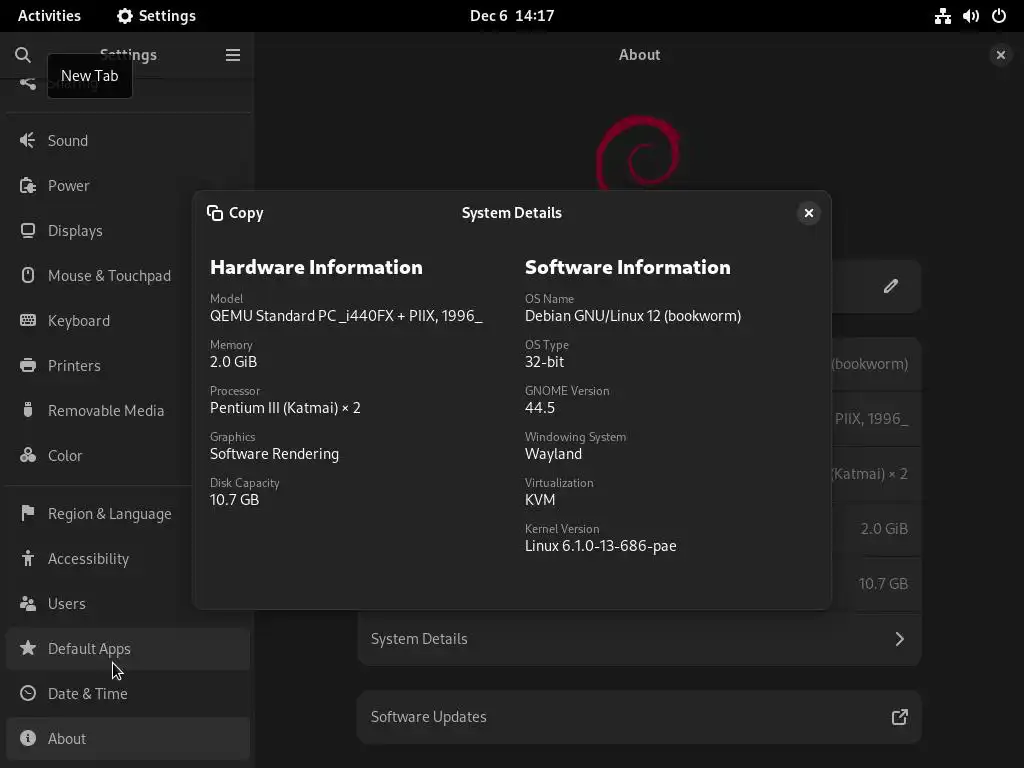
Task: Open Date & Time settings
Action: (x=128, y=693)
